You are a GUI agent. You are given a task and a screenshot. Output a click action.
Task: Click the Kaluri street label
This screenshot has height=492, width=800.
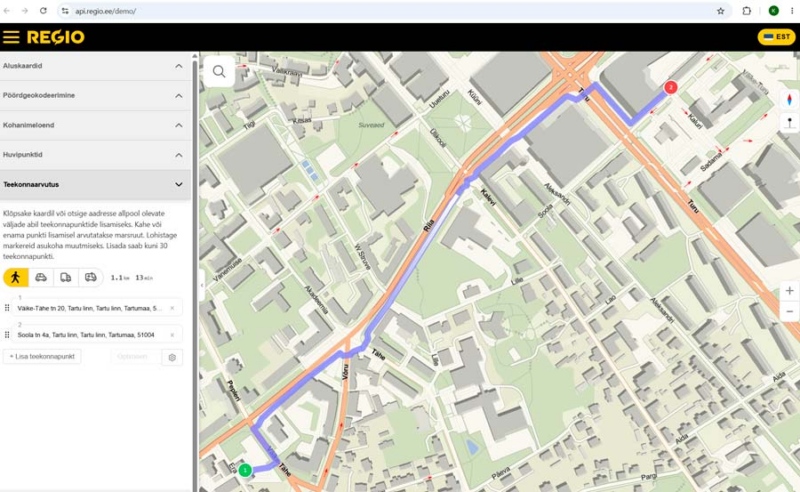point(695,121)
